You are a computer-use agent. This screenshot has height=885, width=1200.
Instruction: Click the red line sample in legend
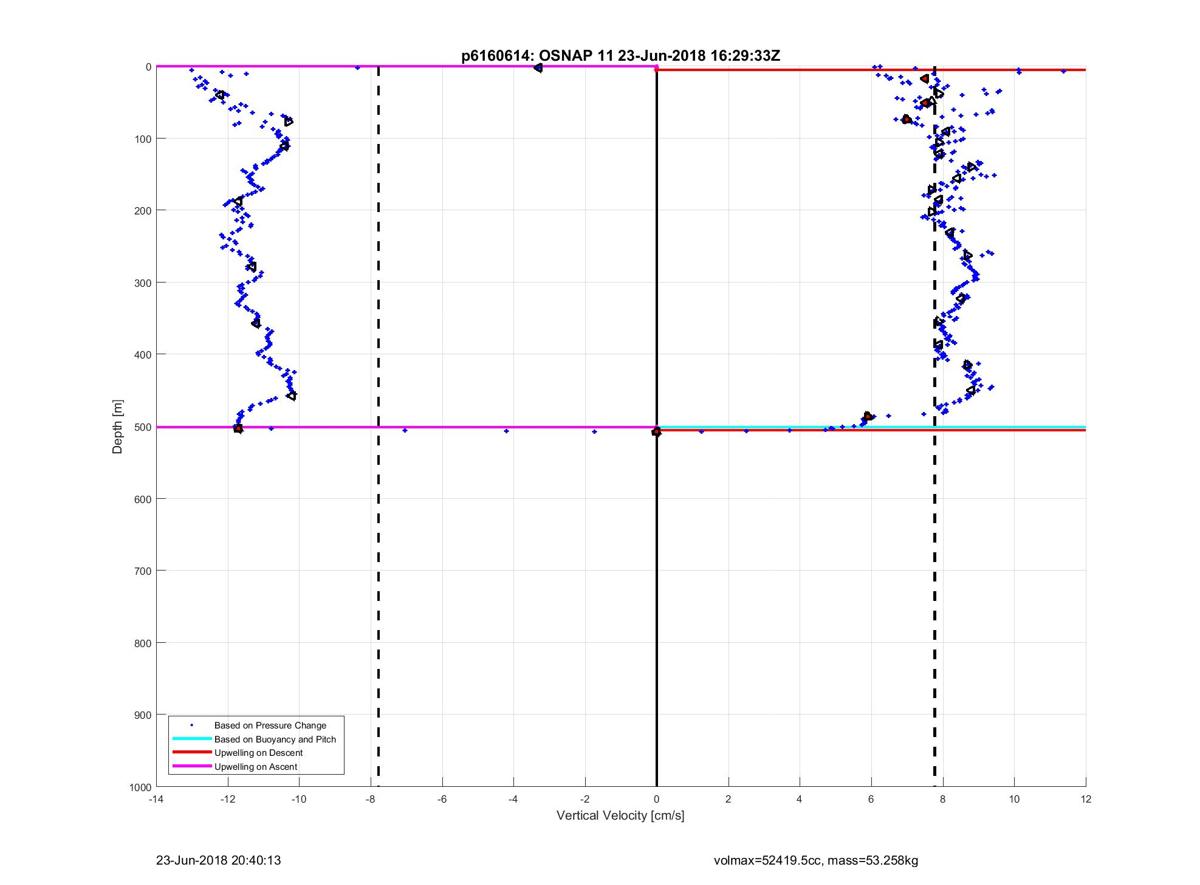(191, 752)
